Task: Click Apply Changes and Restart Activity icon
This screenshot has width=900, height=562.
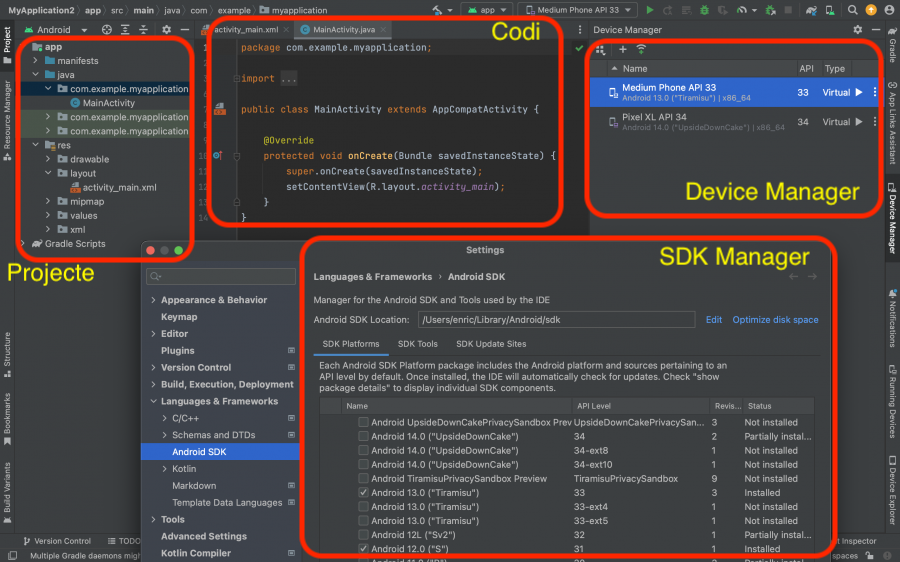Action: point(668,10)
